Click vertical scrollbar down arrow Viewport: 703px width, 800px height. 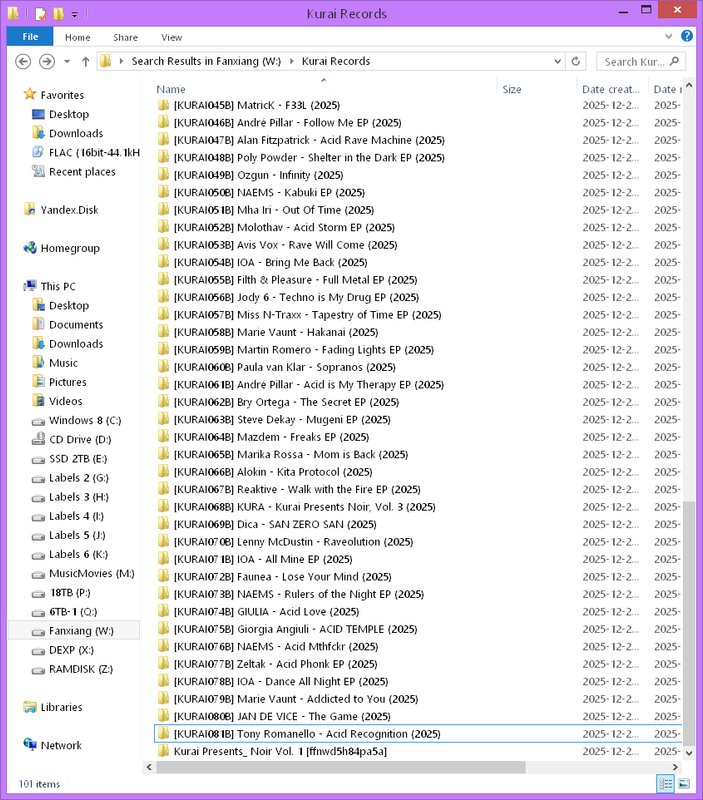click(689, 753)
